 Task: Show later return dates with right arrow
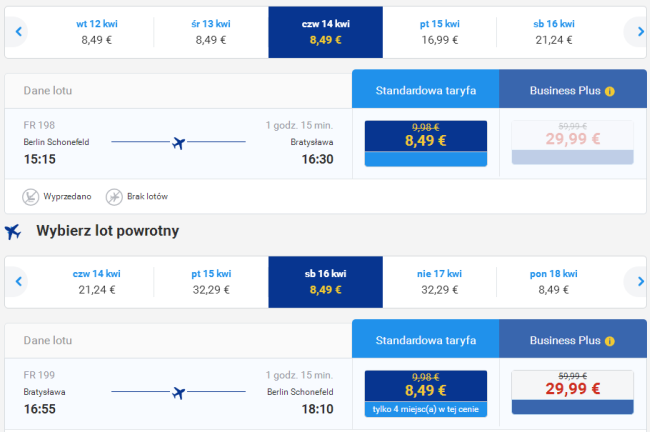(x=639, y=282)
